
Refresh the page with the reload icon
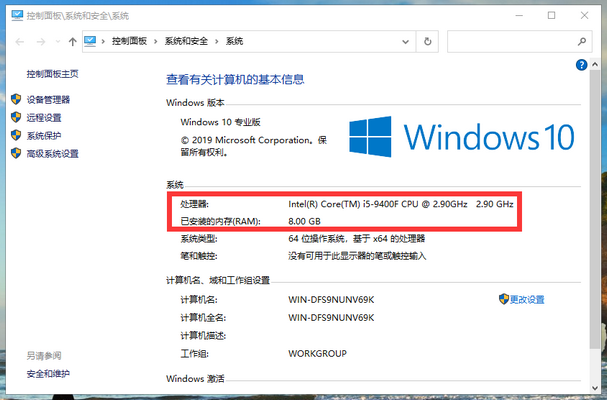[428, 42]
